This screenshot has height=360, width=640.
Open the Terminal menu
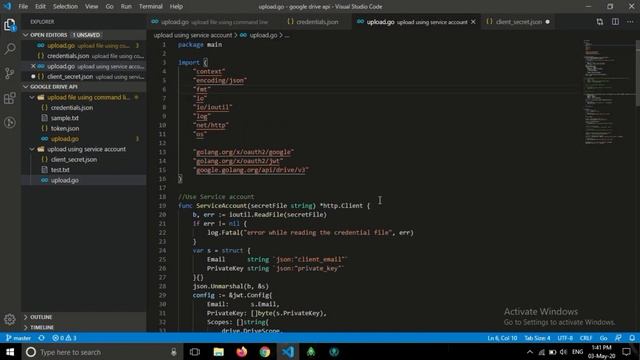[151, 7]
